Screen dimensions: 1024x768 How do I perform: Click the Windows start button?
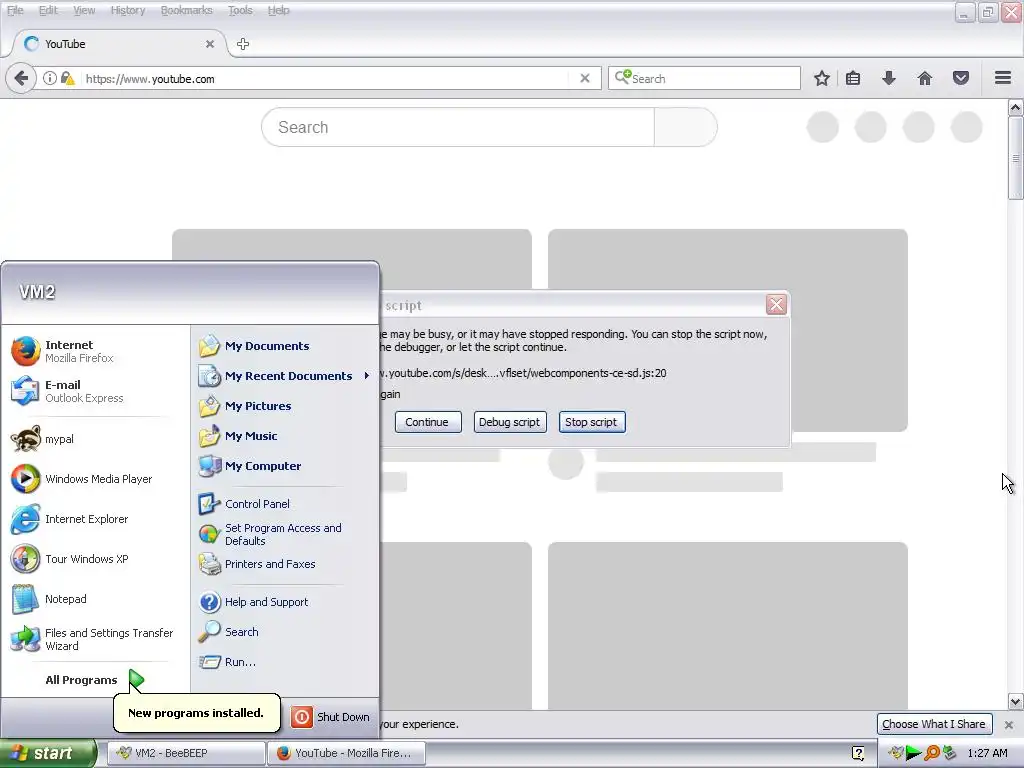(47, 753)
